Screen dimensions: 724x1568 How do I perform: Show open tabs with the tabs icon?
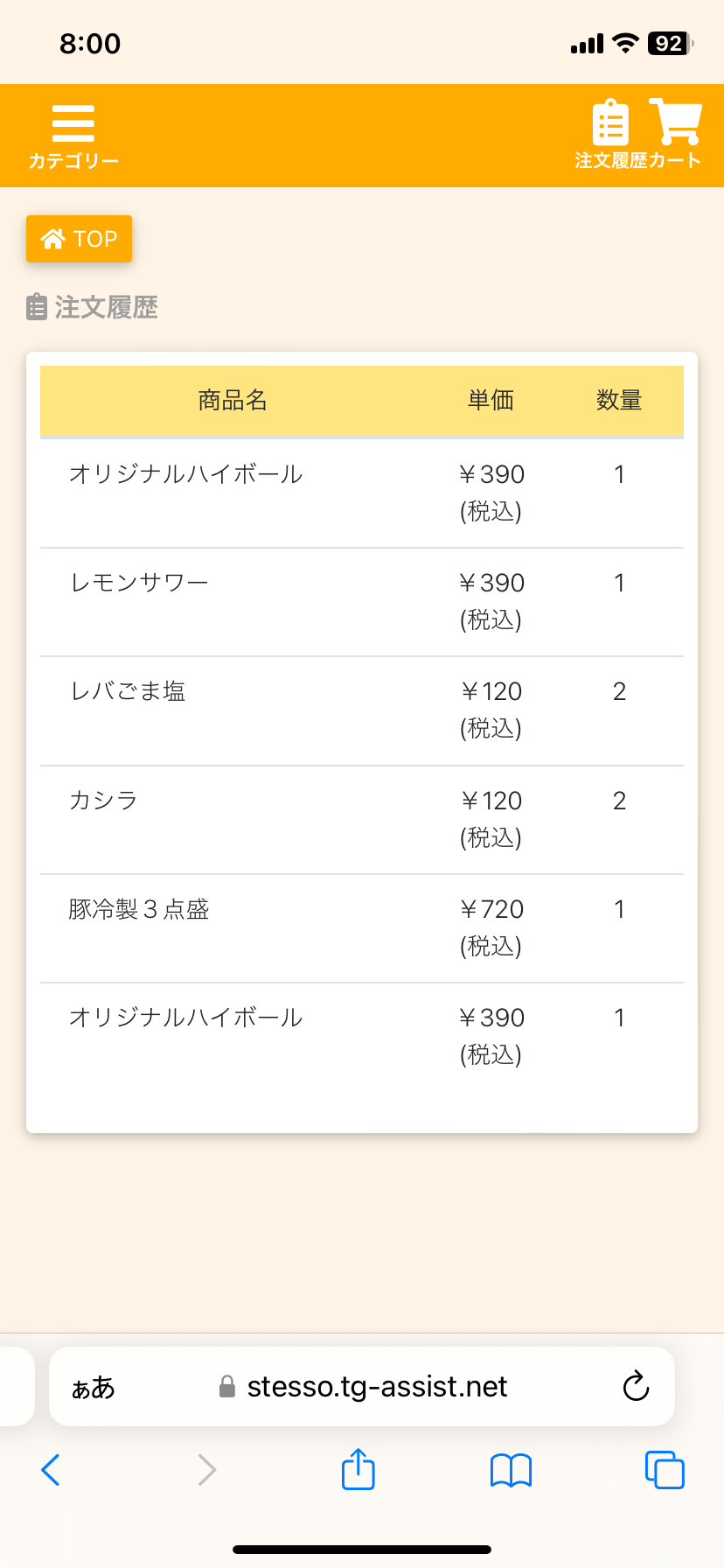click(x=665, y=1470)
